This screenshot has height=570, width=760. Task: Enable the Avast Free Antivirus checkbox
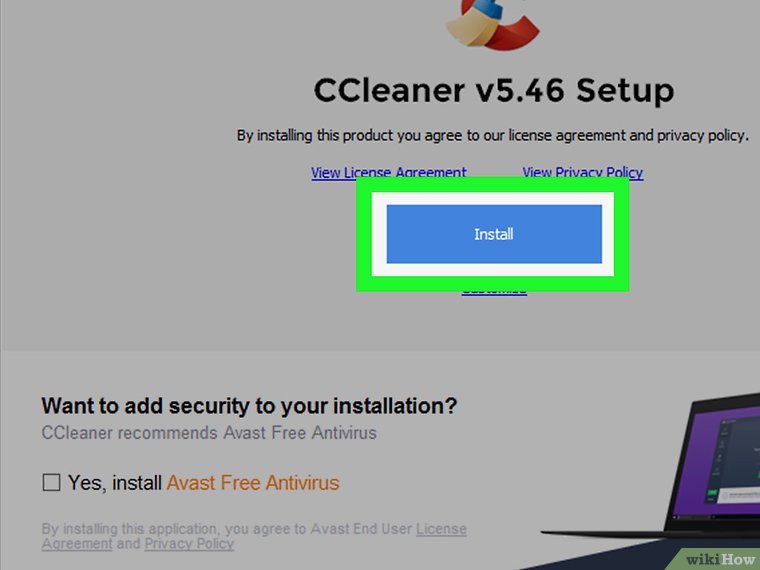click(x=51, y=482)
